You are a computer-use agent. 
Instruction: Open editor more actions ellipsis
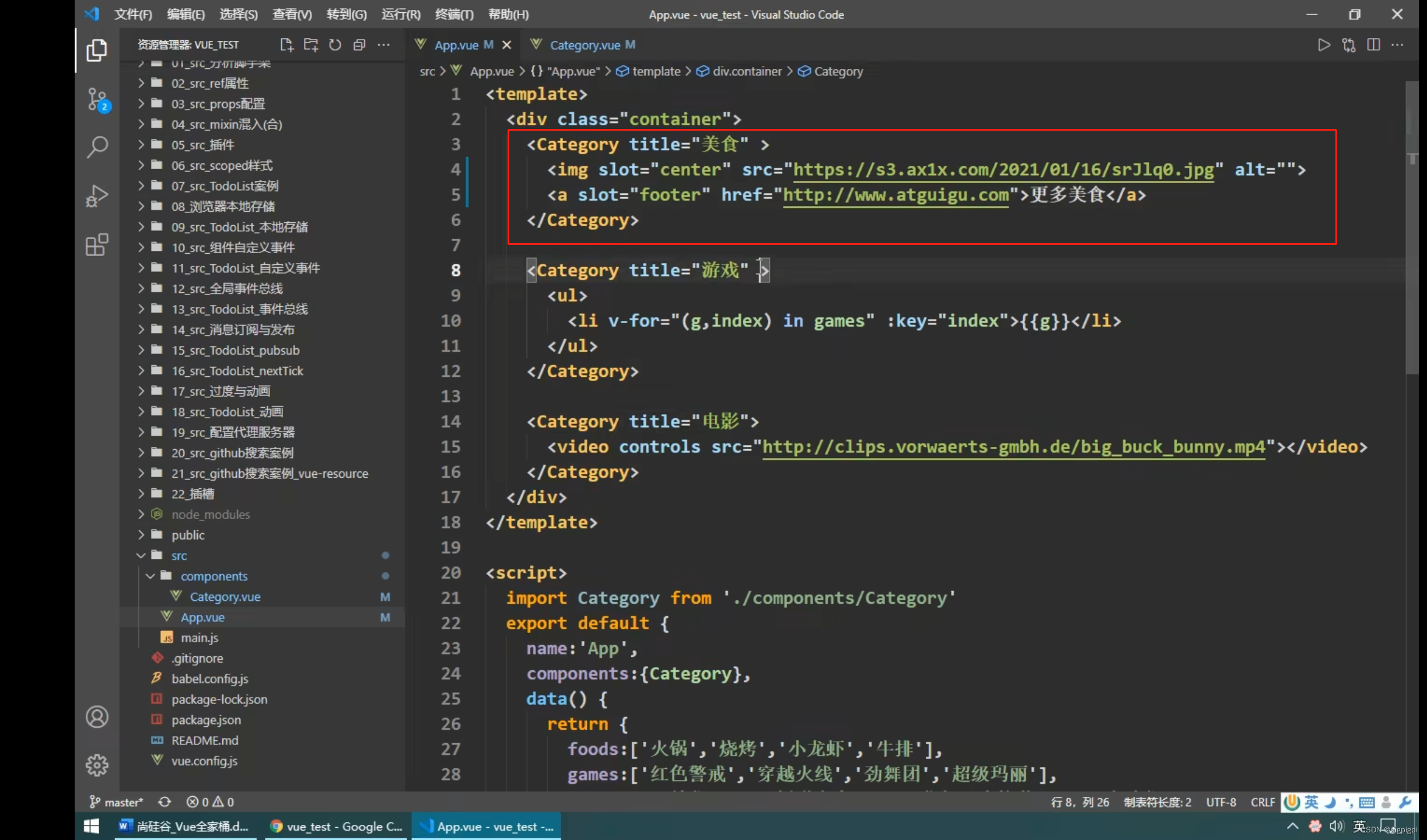tap(1397, 45)
